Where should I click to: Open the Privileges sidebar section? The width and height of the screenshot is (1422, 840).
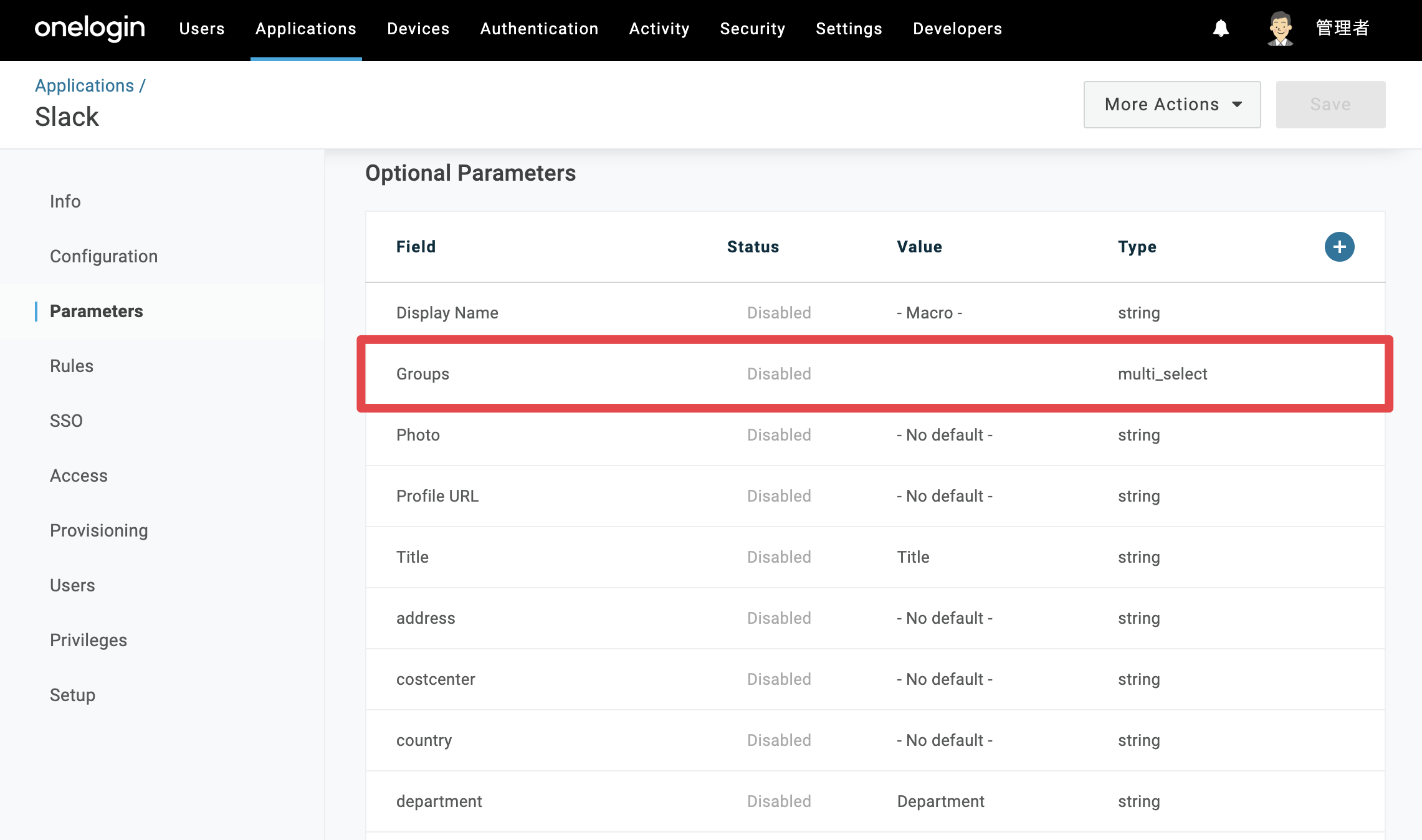(88, 640)
